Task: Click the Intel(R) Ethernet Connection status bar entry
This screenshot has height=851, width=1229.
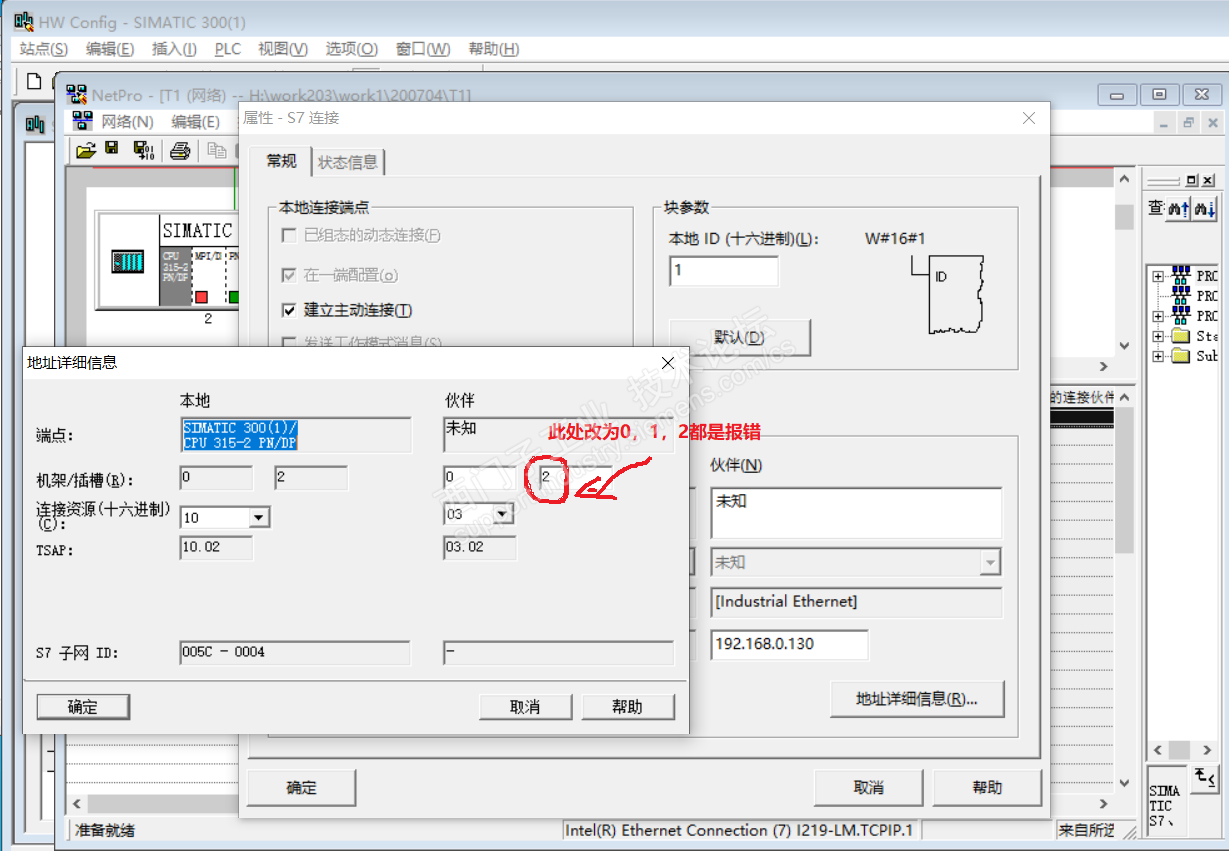Action: (x=740, y=830)
